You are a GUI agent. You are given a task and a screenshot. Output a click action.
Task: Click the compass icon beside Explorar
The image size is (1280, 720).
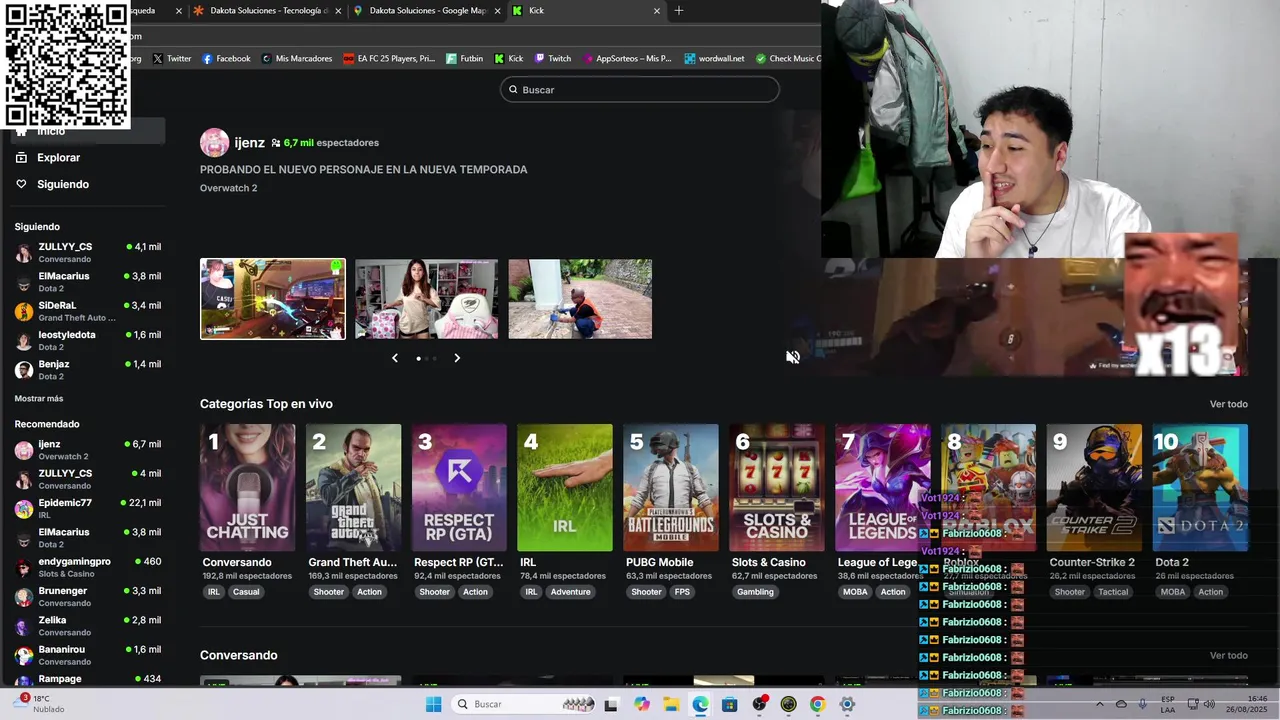click(x=21, y=157)
